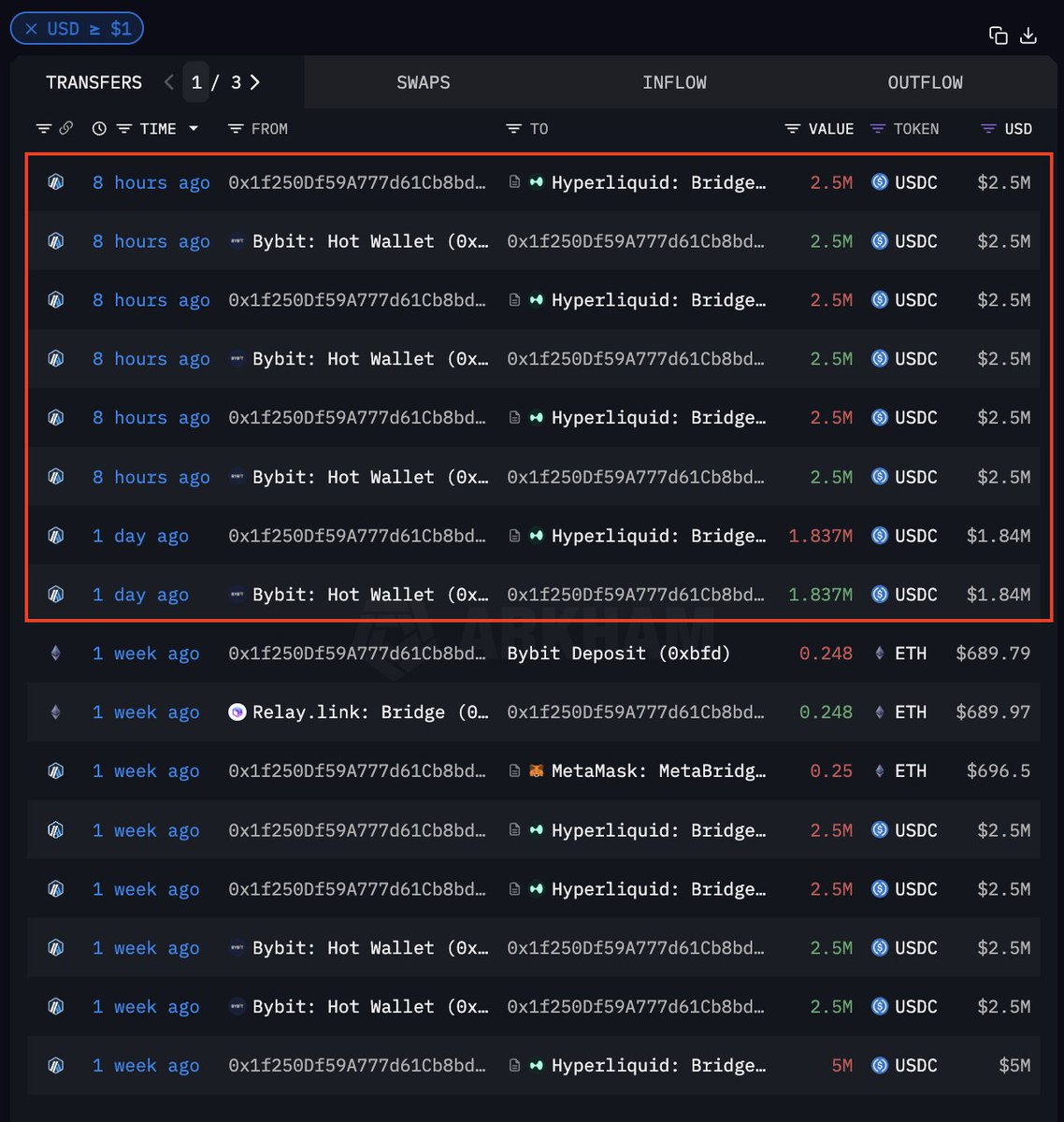Click Arbitrum chain icon on 1 day ago Bybit row
1064x1122 pixels.
[x=56, y=595]
